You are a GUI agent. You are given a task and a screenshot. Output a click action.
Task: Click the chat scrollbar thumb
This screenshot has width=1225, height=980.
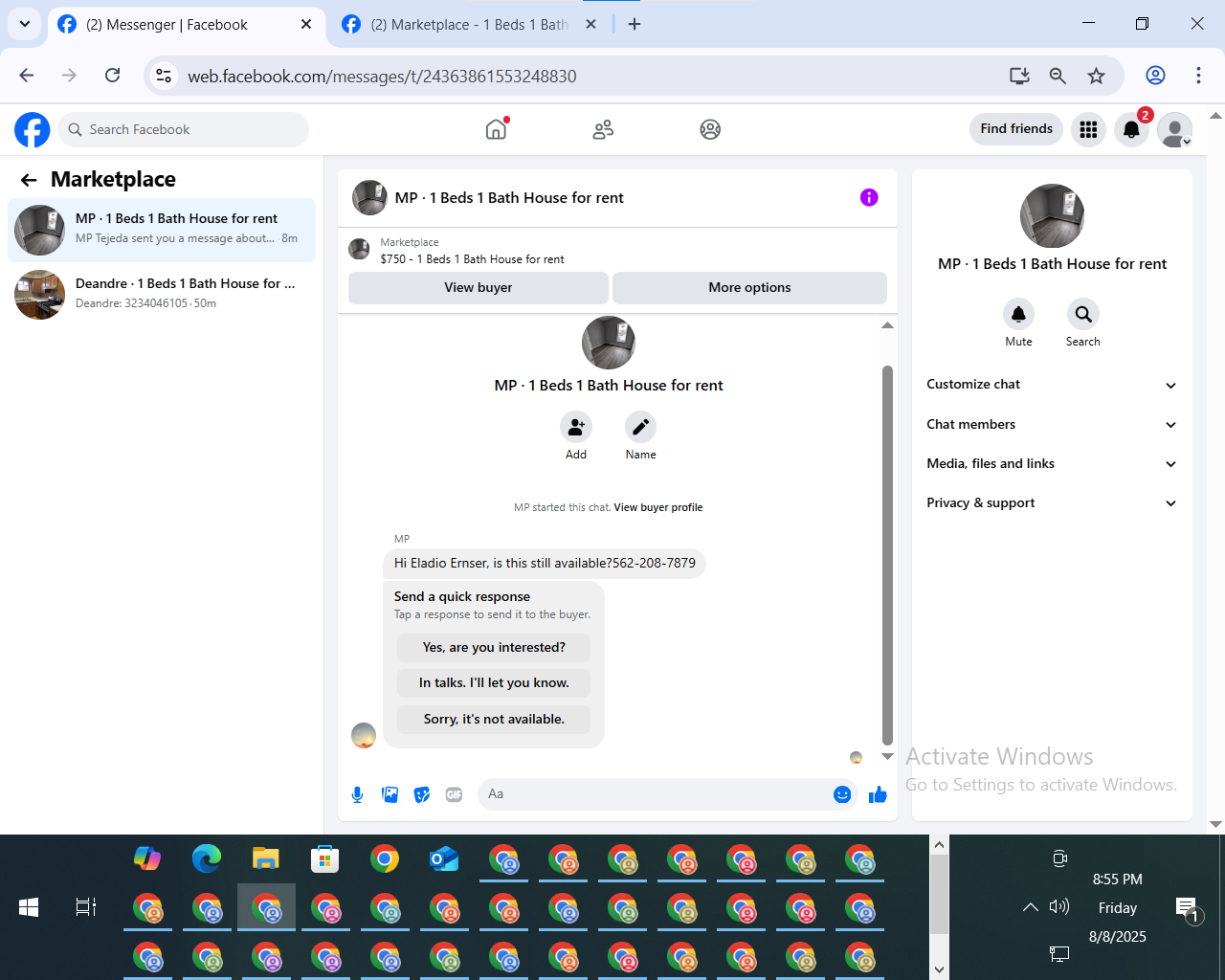(x=887, y=555)
